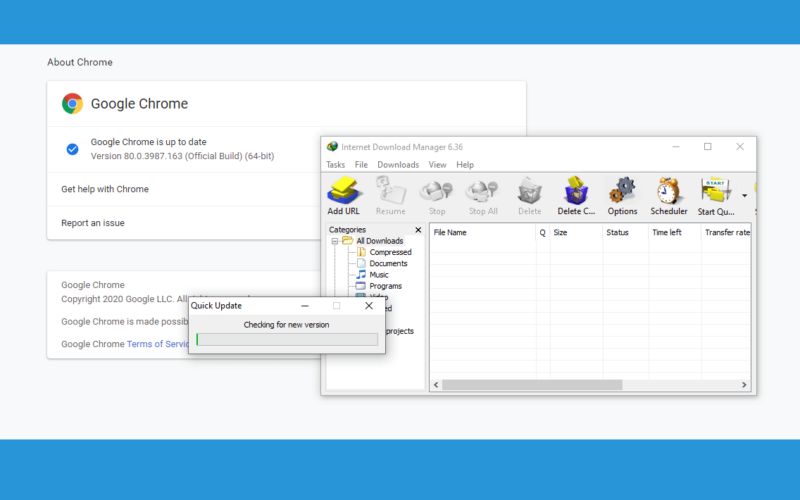Minimize the Quick Update dialog
This screenshot has width=800, height=500.
pos(305,306)
